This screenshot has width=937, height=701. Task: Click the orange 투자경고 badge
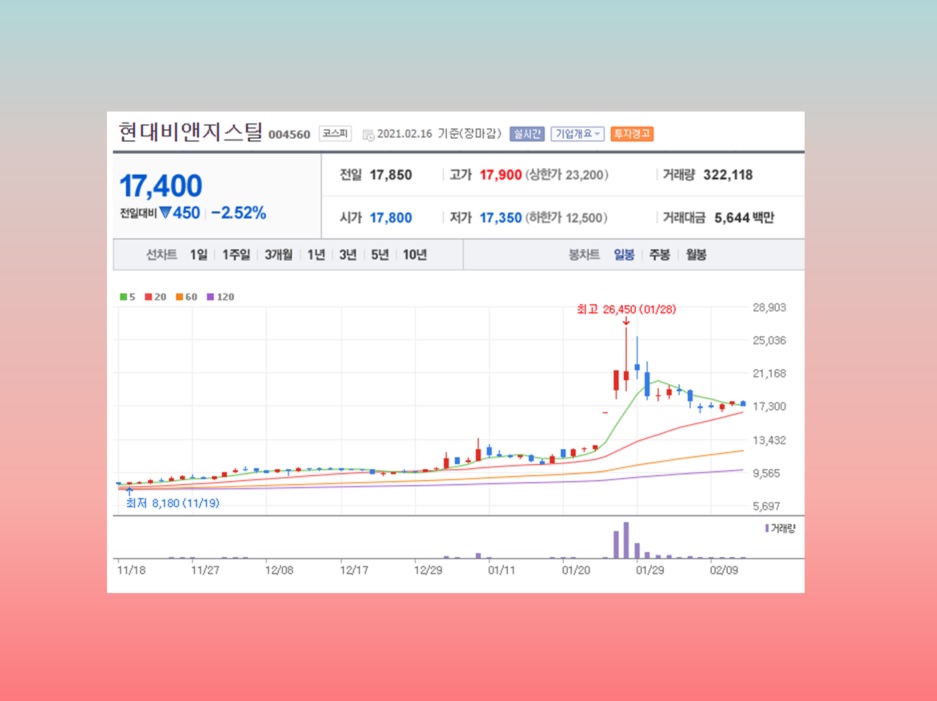632,134
